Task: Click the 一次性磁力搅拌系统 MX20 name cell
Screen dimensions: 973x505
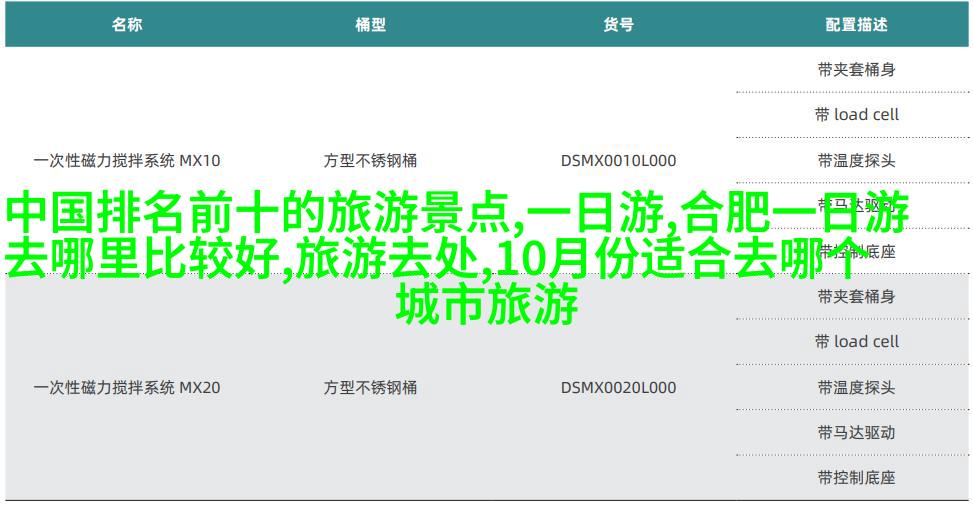Action: [x=126, y=387]
